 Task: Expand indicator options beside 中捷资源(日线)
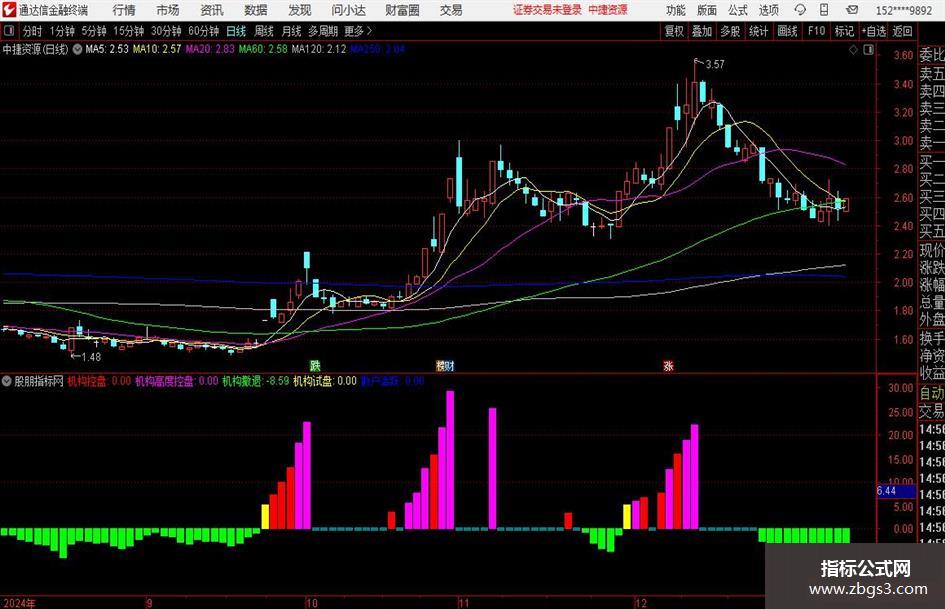[77, 49]
